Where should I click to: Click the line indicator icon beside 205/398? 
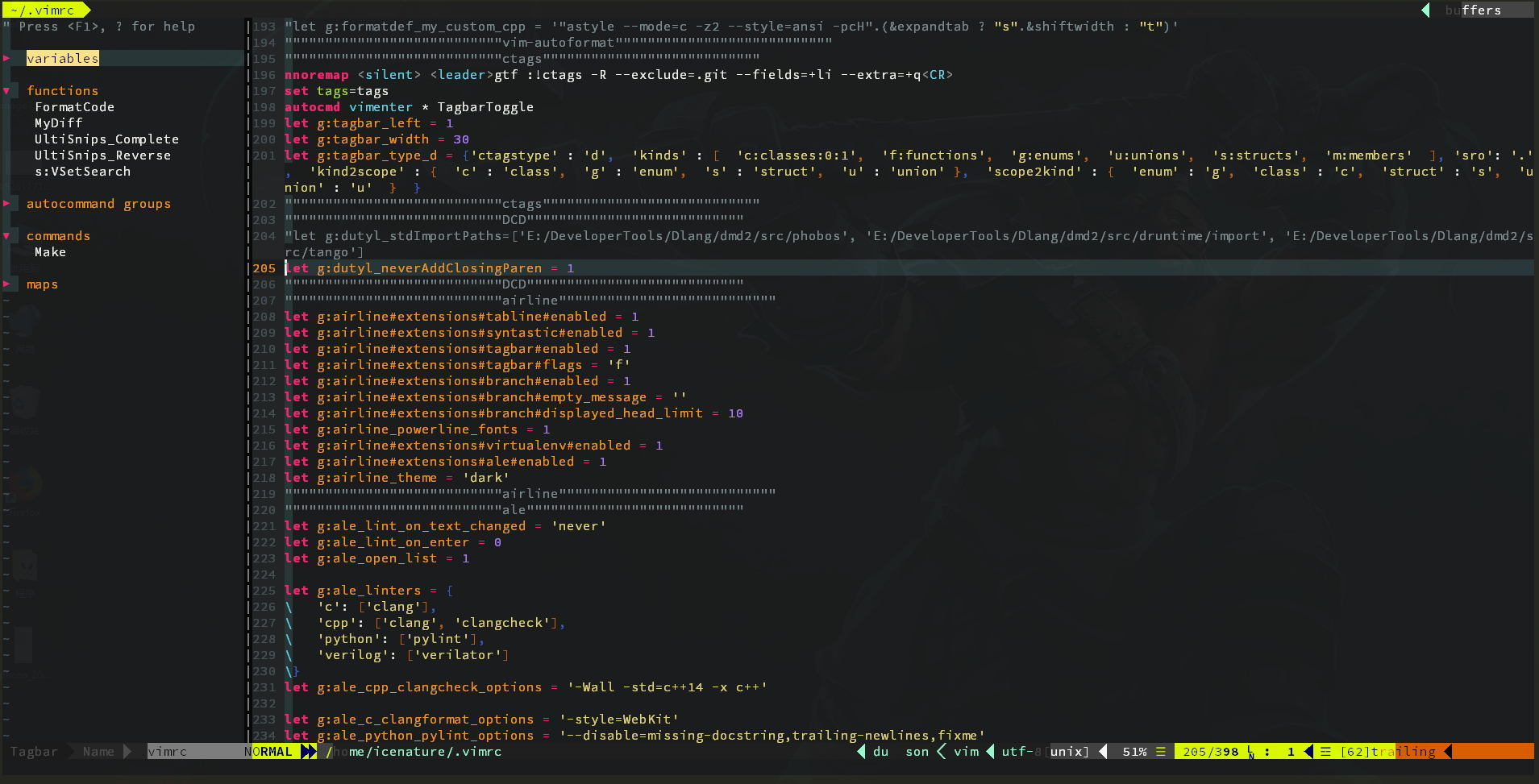coord(1250,752)
